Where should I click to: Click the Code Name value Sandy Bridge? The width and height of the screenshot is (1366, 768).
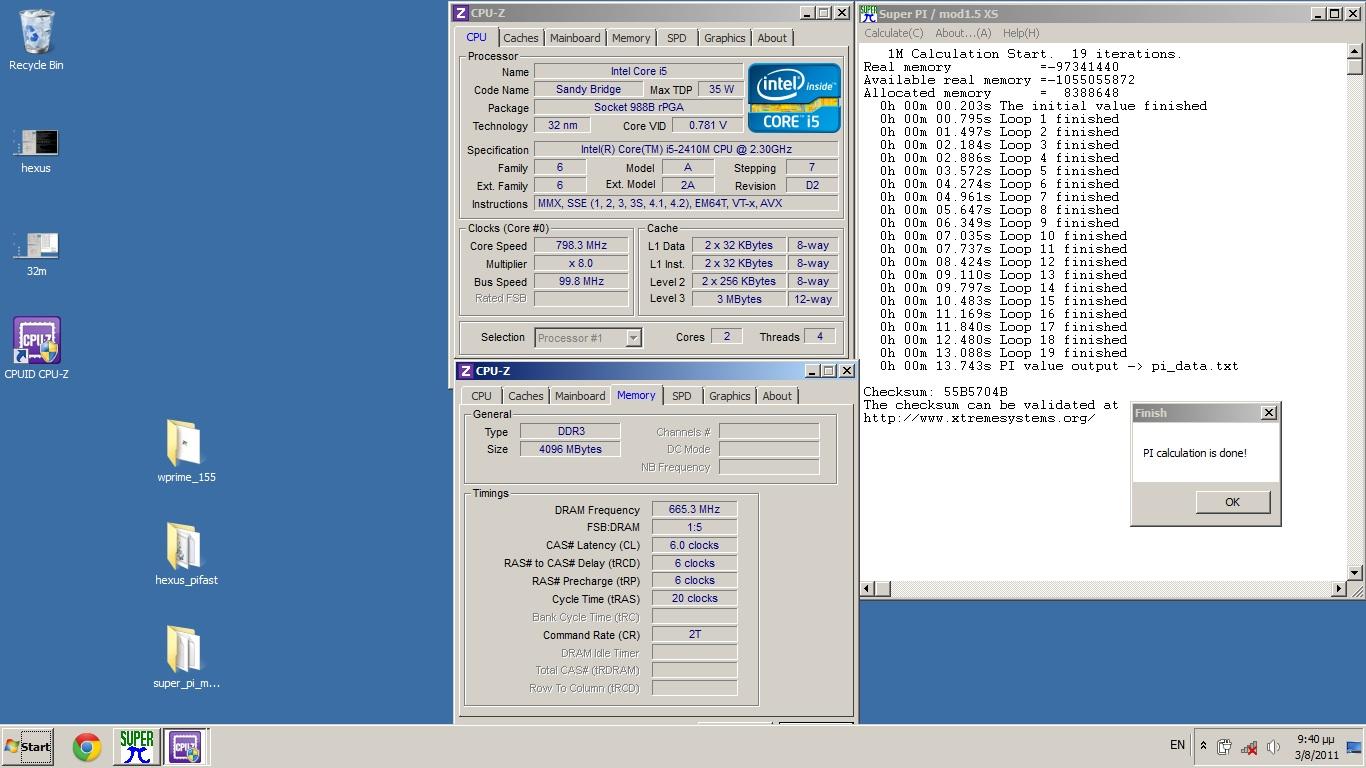588,89
